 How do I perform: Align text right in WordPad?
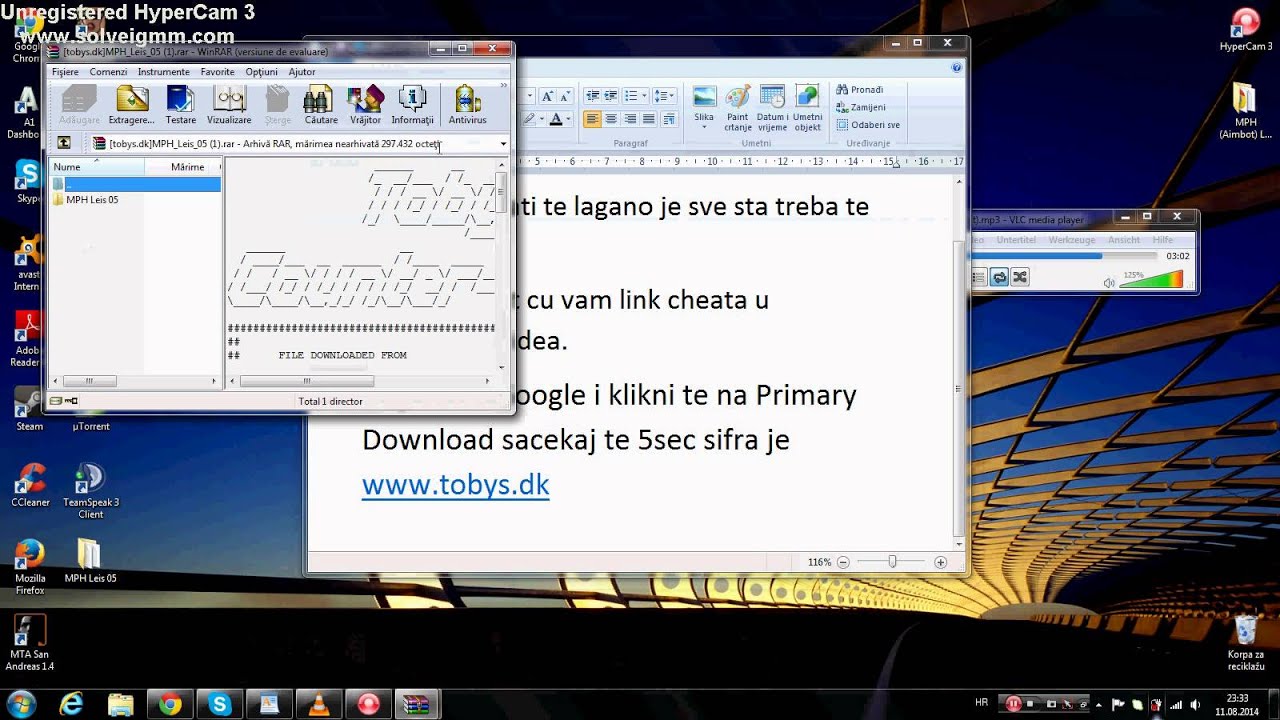point(630,119)
